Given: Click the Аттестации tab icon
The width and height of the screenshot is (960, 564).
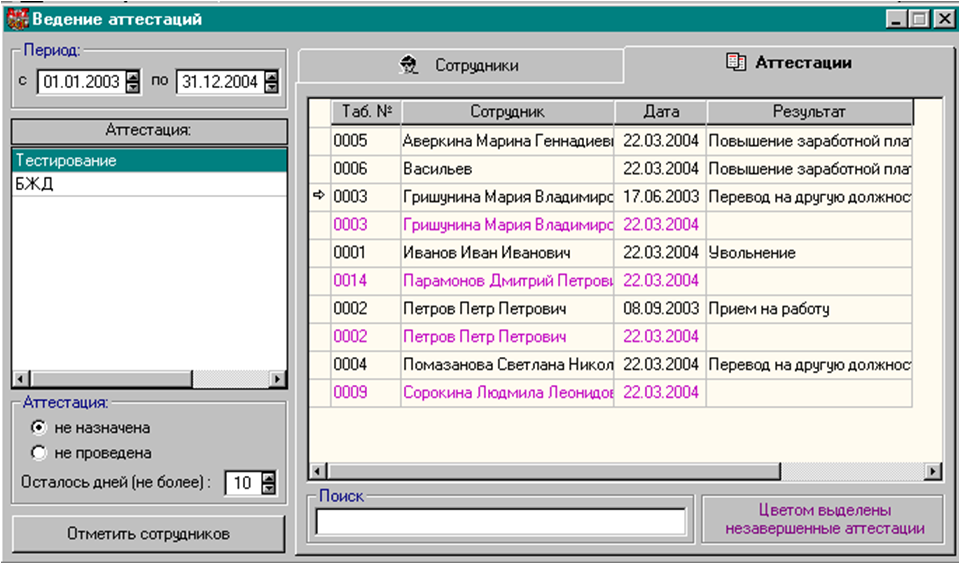Looking at the screenshot, I should [x=736, y=62].
